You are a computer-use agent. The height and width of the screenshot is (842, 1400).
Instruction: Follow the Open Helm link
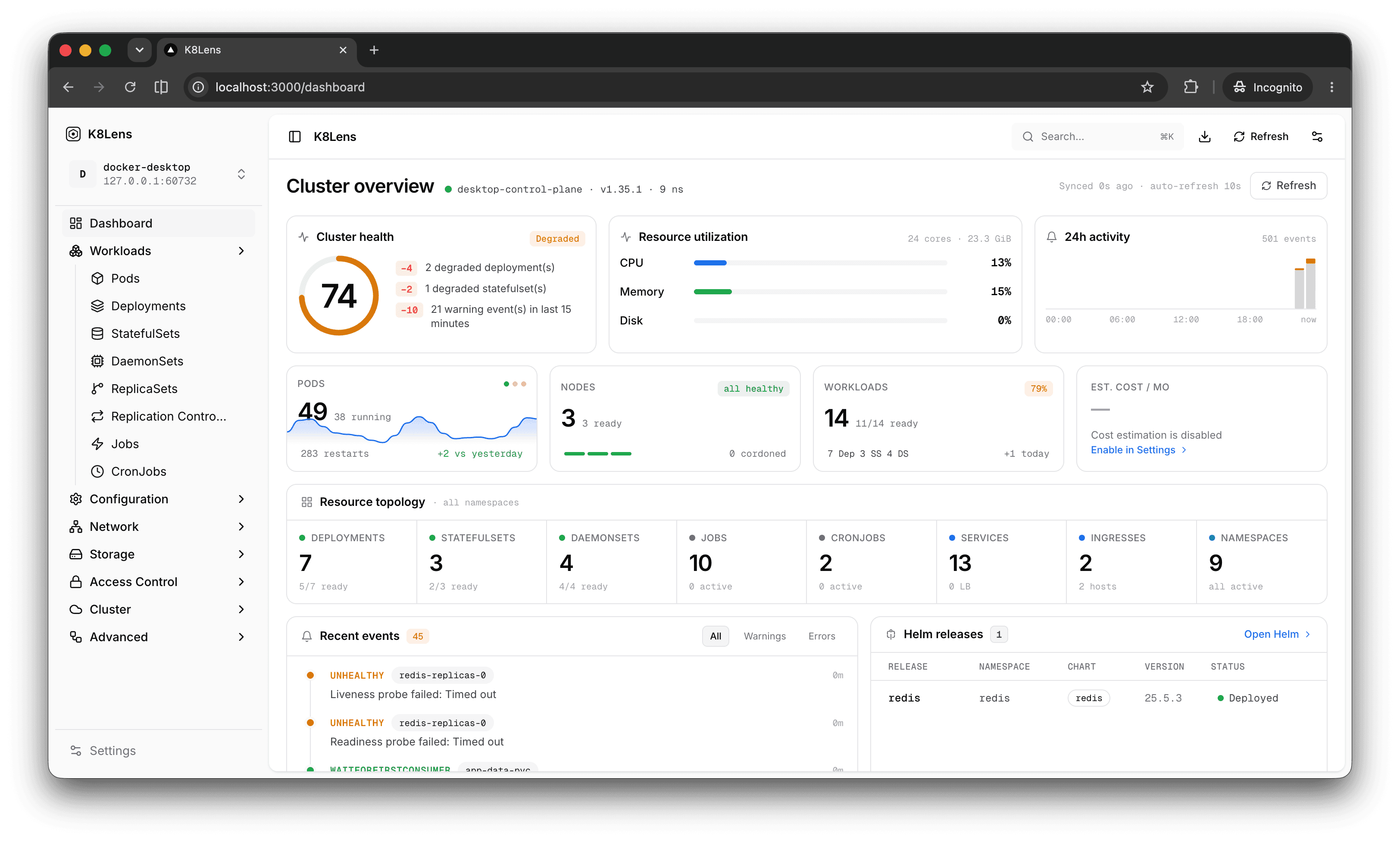[1277, 634]
